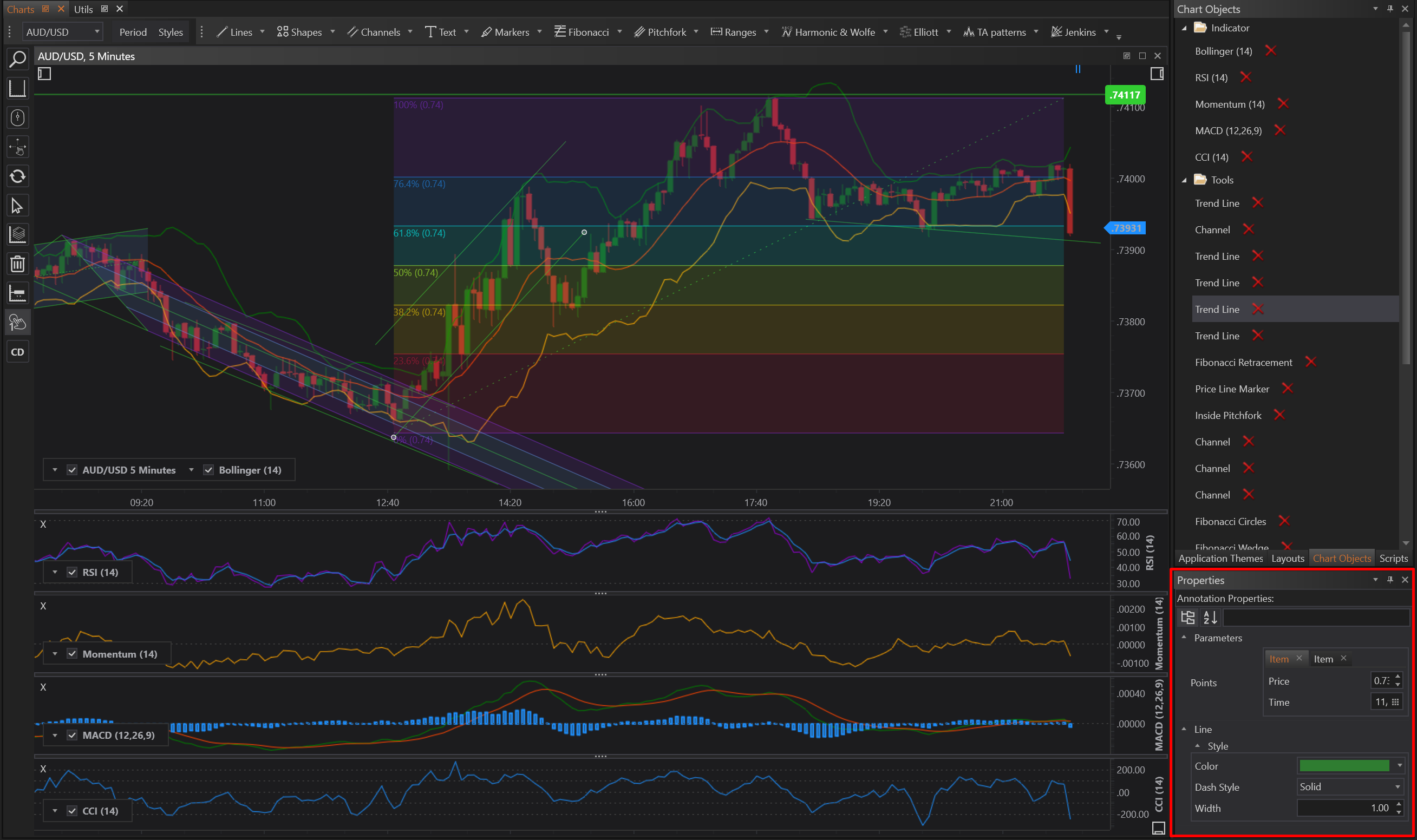Toggle the Bollinger (14) checkbox

click(x=208, y=470)
